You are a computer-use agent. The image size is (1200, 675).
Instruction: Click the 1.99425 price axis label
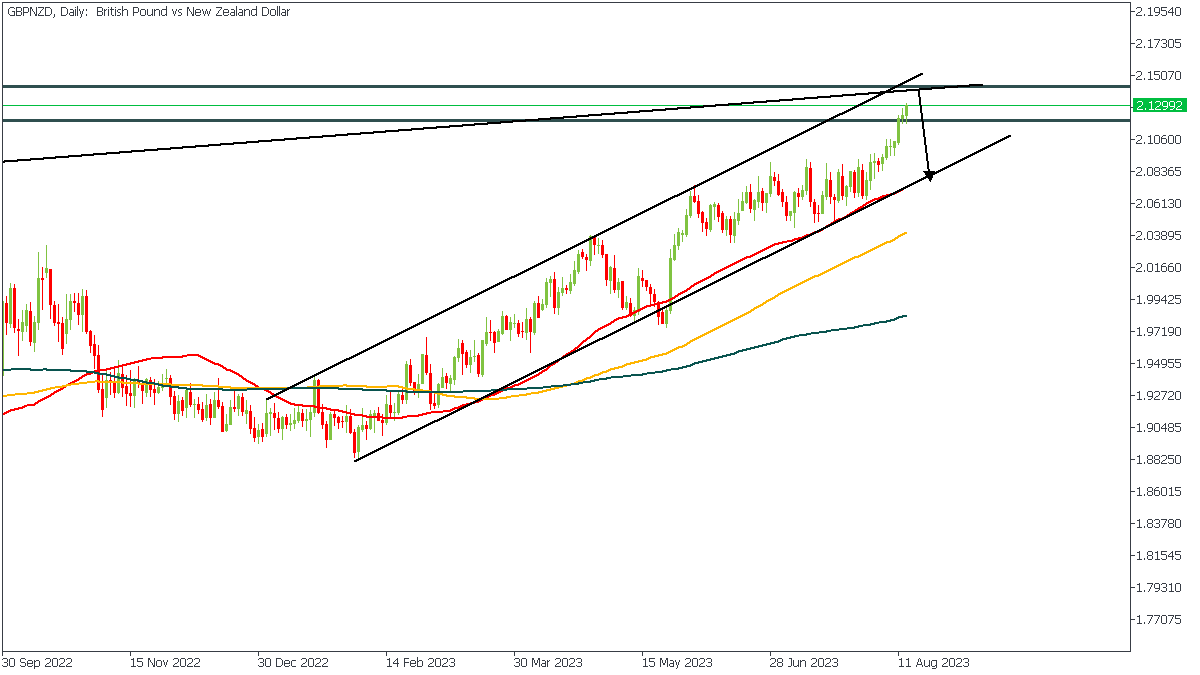click(1160, 300)
